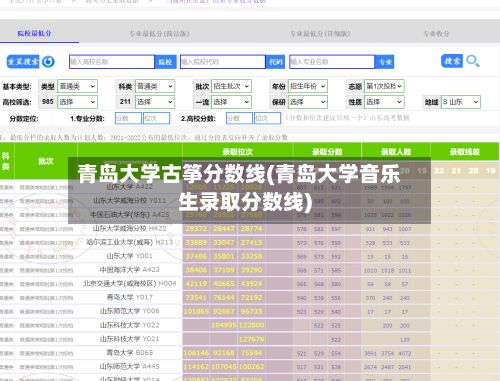Focus the 输入高校名称 input field
This screenshot has width=500, height=381.
[x=112, y=62]
